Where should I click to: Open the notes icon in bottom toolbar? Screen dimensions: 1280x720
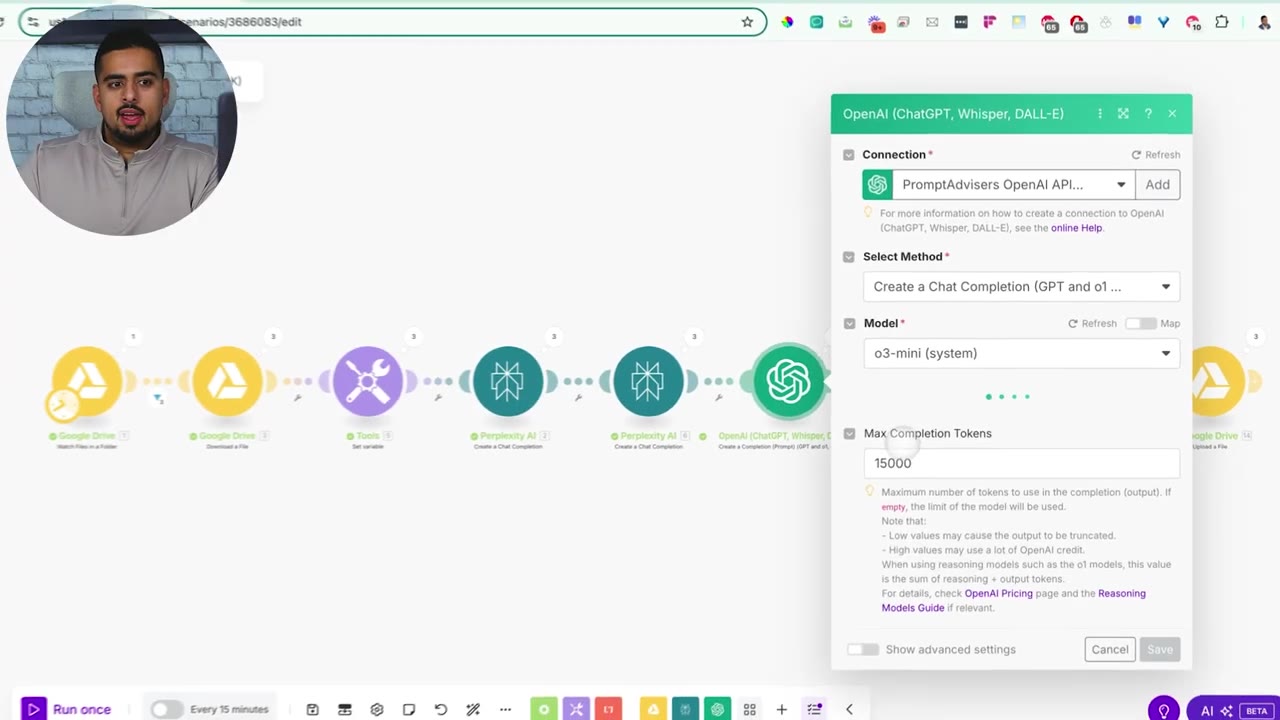[x=409, y=709]
